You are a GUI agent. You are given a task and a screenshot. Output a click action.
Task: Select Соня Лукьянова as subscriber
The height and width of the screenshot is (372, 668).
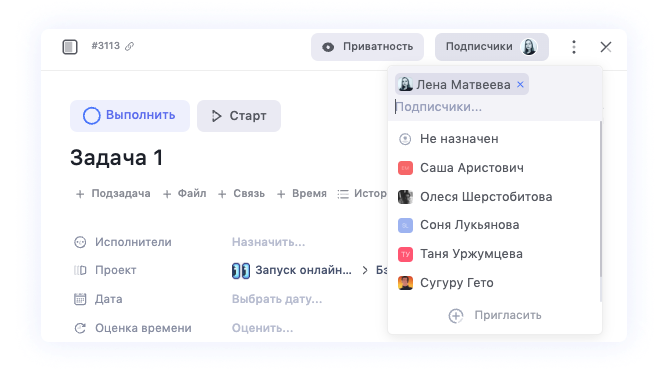pos(494,225)
